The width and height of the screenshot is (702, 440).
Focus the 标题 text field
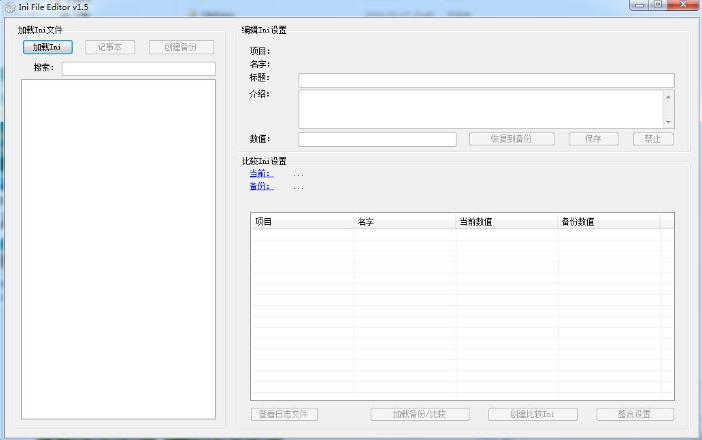coord(486,80)
